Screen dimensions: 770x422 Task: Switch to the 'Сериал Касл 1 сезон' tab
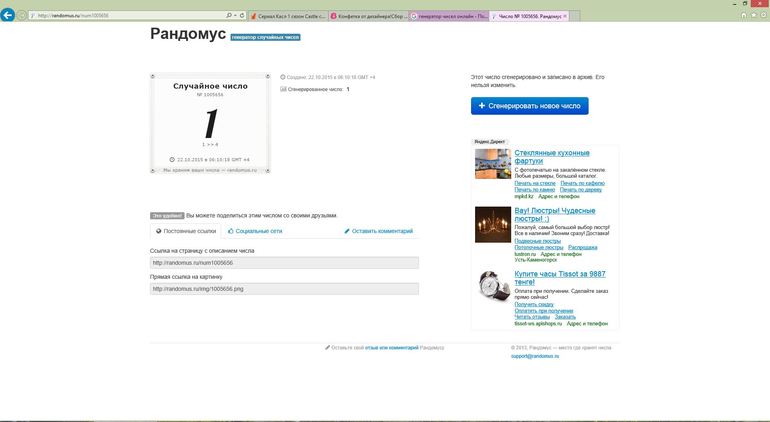(x=287, y=17)
